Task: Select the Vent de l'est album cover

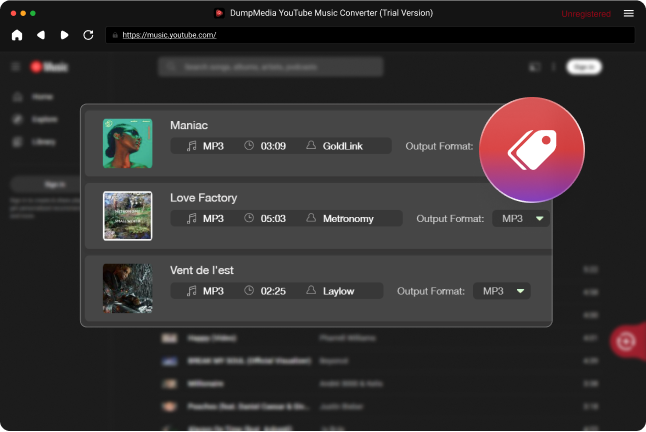Action: click(x=127, y=288)
